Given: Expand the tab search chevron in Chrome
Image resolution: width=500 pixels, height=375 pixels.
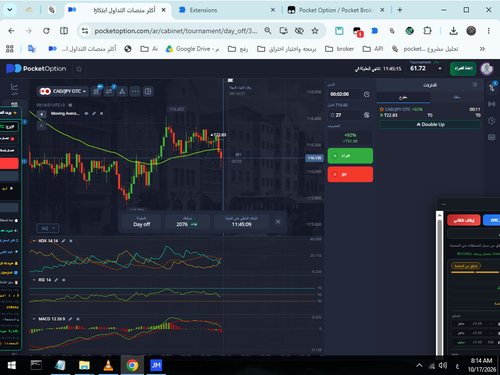Looking at the screenshot, I should tap(10, 10).
